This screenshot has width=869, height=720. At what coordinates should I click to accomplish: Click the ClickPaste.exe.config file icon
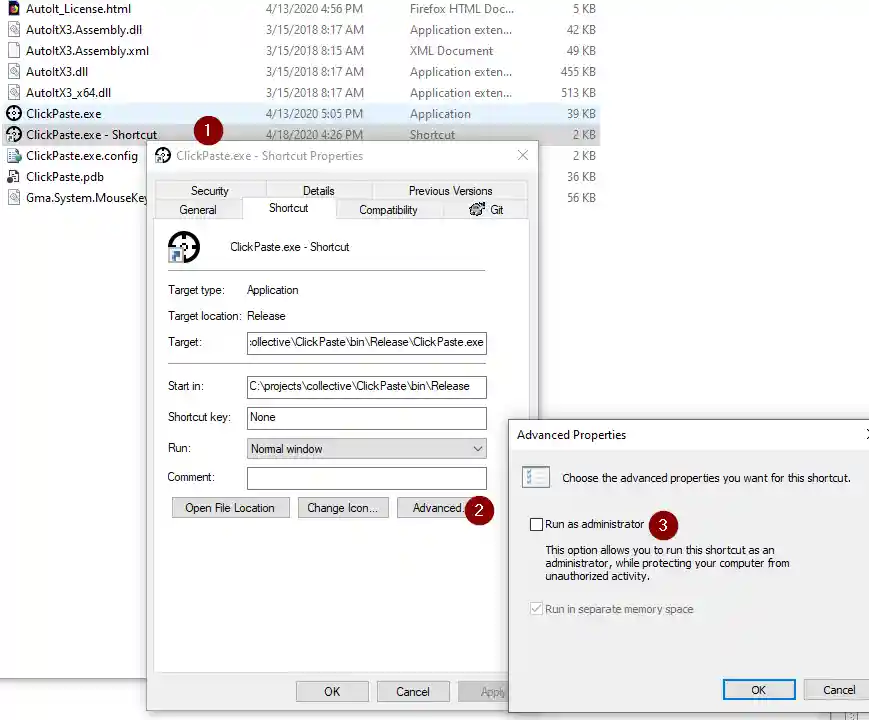tap(12, 155)
